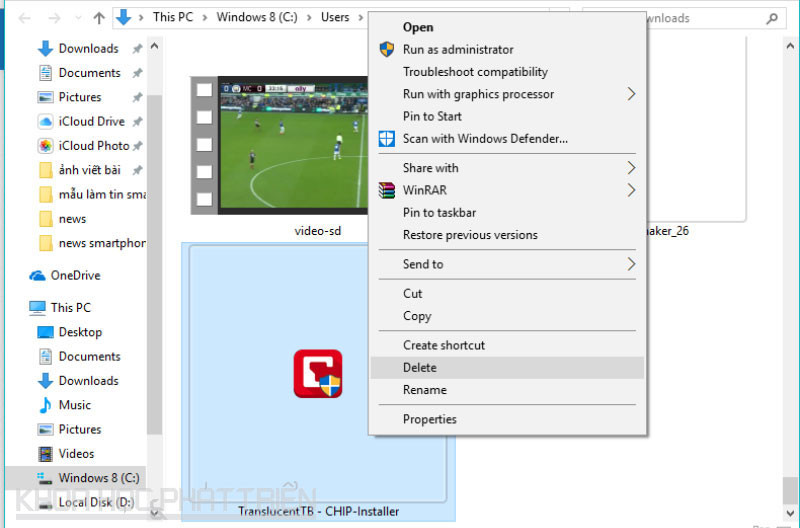
Task: Click the Windows Defender shield icon
Action: tap(386, 139)
